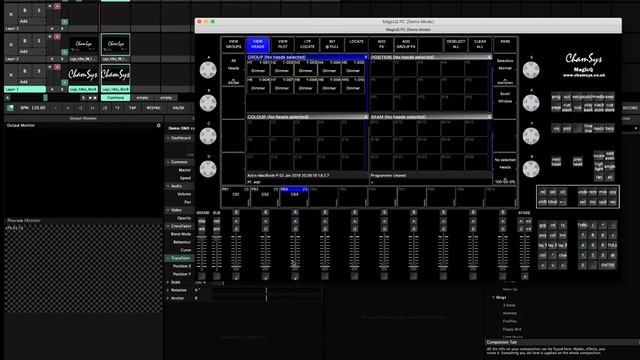
Task: Click the ENTER key on the keypad
Action: (607, 265)
